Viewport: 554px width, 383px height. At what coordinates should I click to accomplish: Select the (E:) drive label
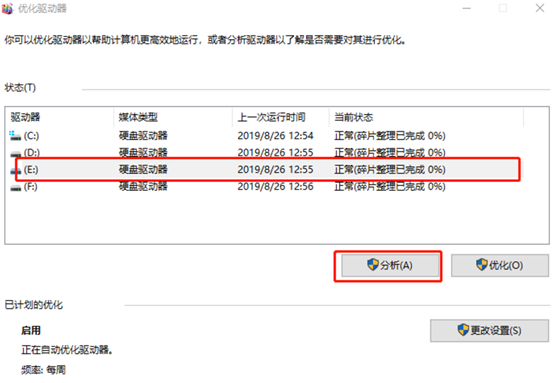coord(31,170)
